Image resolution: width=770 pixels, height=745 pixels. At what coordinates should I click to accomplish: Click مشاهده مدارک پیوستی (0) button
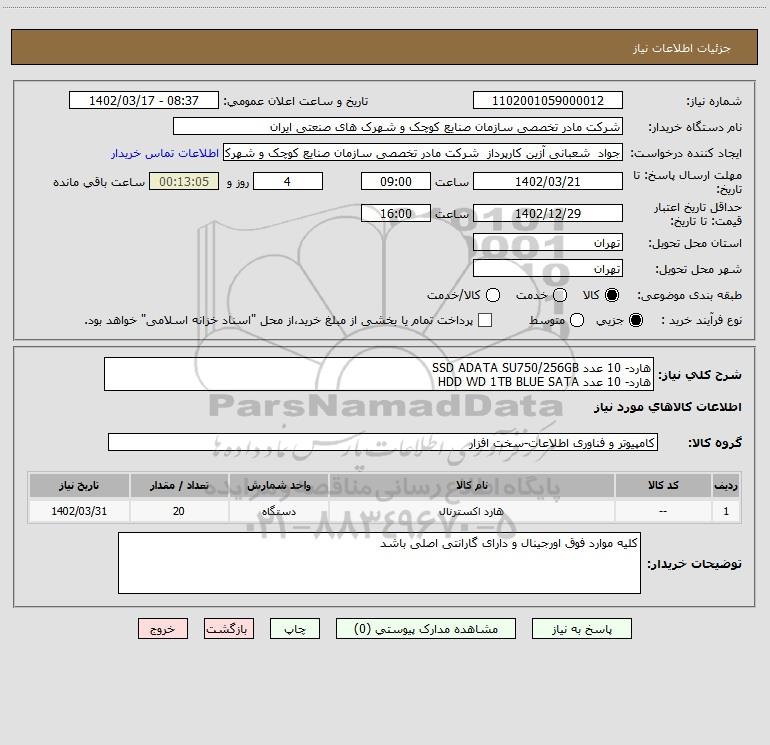[x=426, y=629]
